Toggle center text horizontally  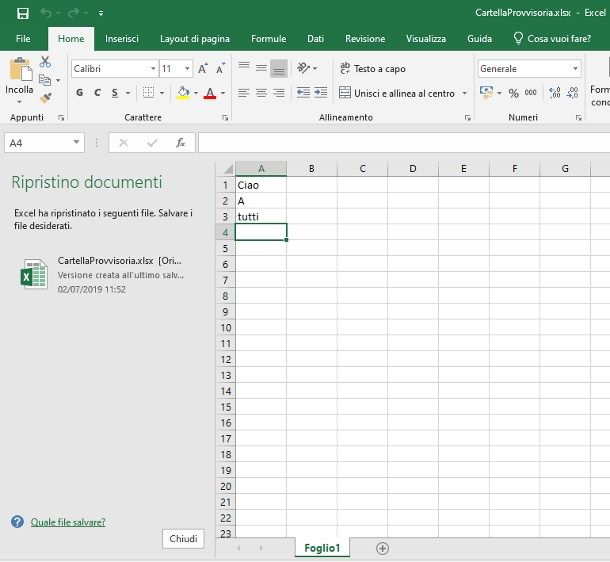point(261,93)
